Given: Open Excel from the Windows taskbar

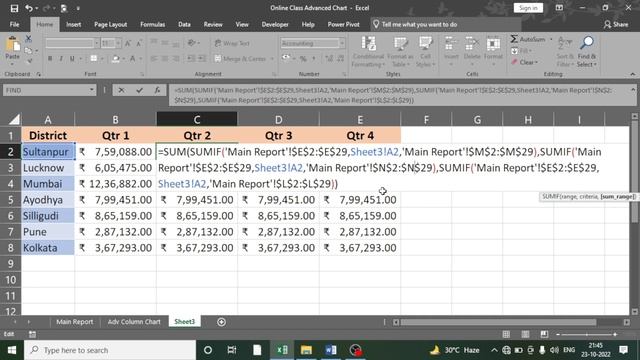Looking at the screenshot, I should point(282,350).
